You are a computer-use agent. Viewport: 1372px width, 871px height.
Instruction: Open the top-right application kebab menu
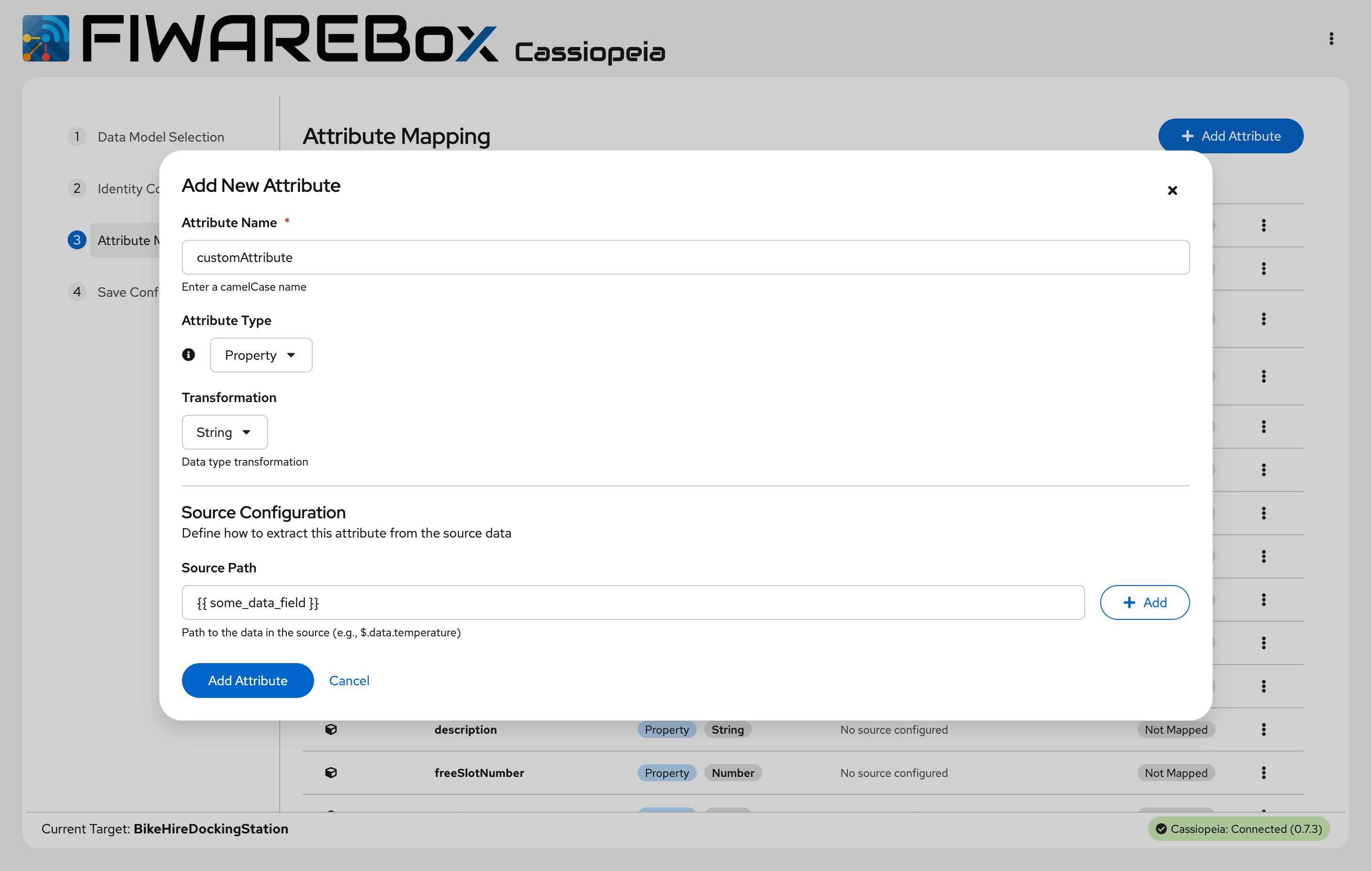[1332, 38]
